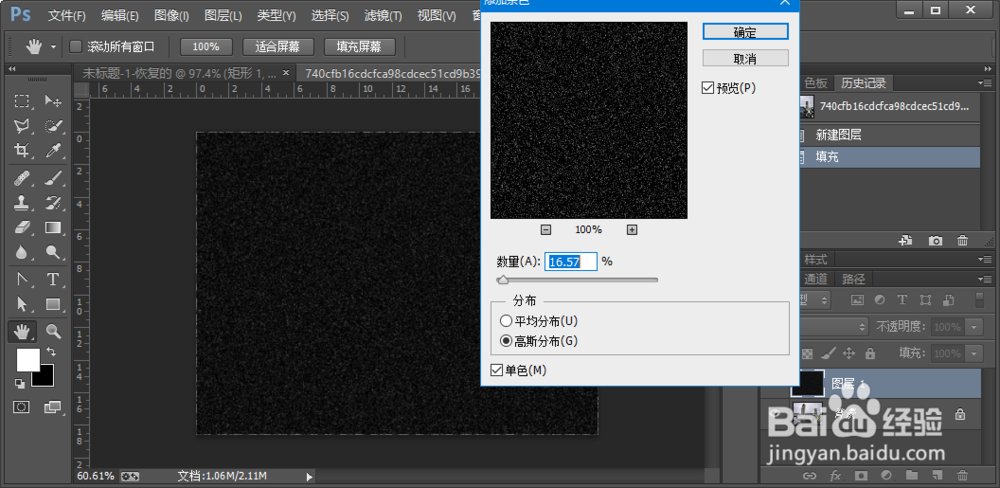
Task: Change screen mode from toolbox
Action: point(53,406)
